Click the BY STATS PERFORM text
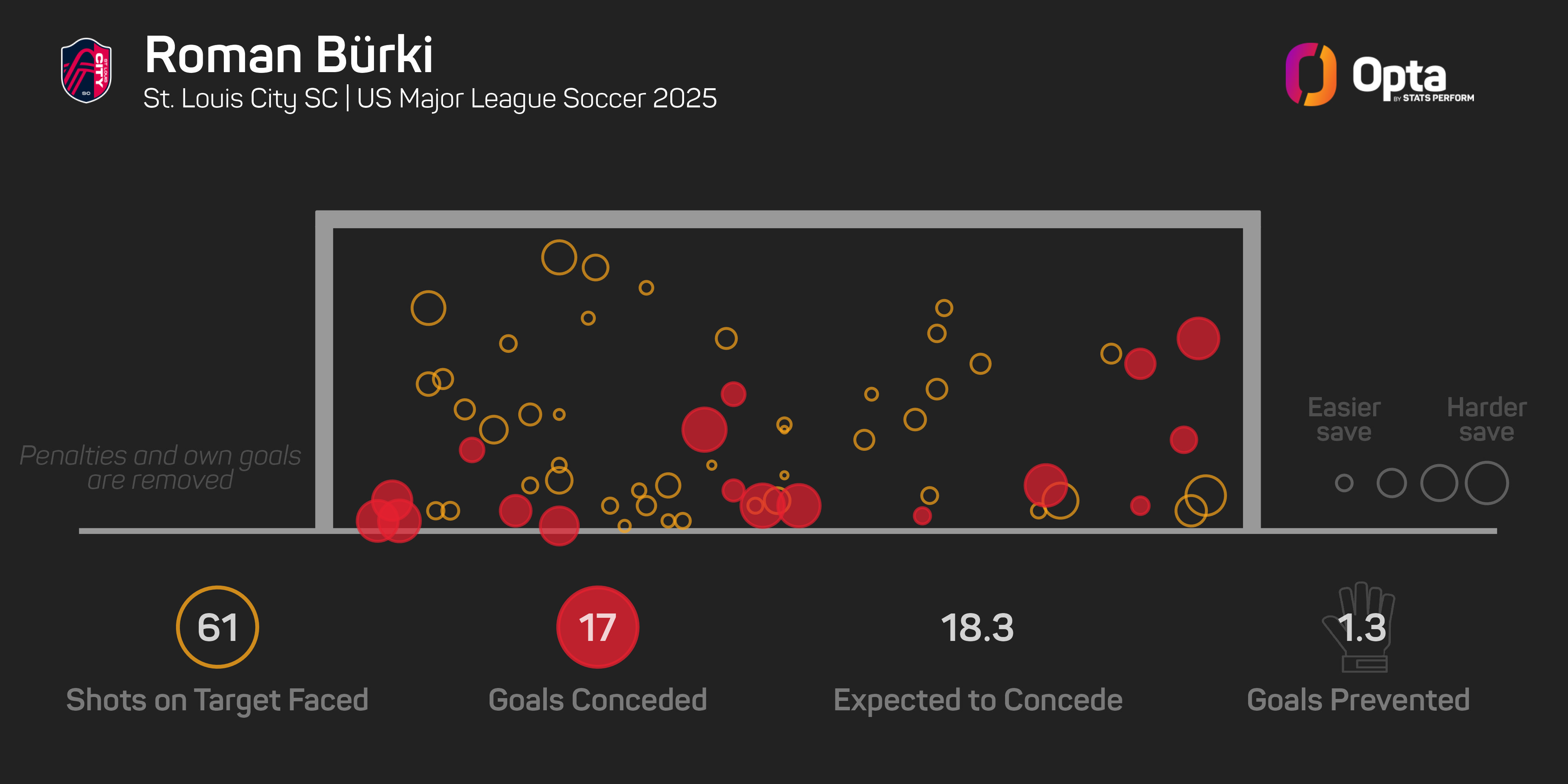 pyautogui.click(x=1434, y=98)
